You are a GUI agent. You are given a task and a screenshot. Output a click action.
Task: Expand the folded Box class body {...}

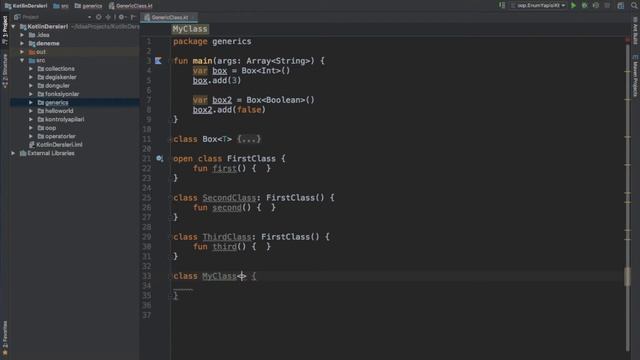(x=249, y=139)
